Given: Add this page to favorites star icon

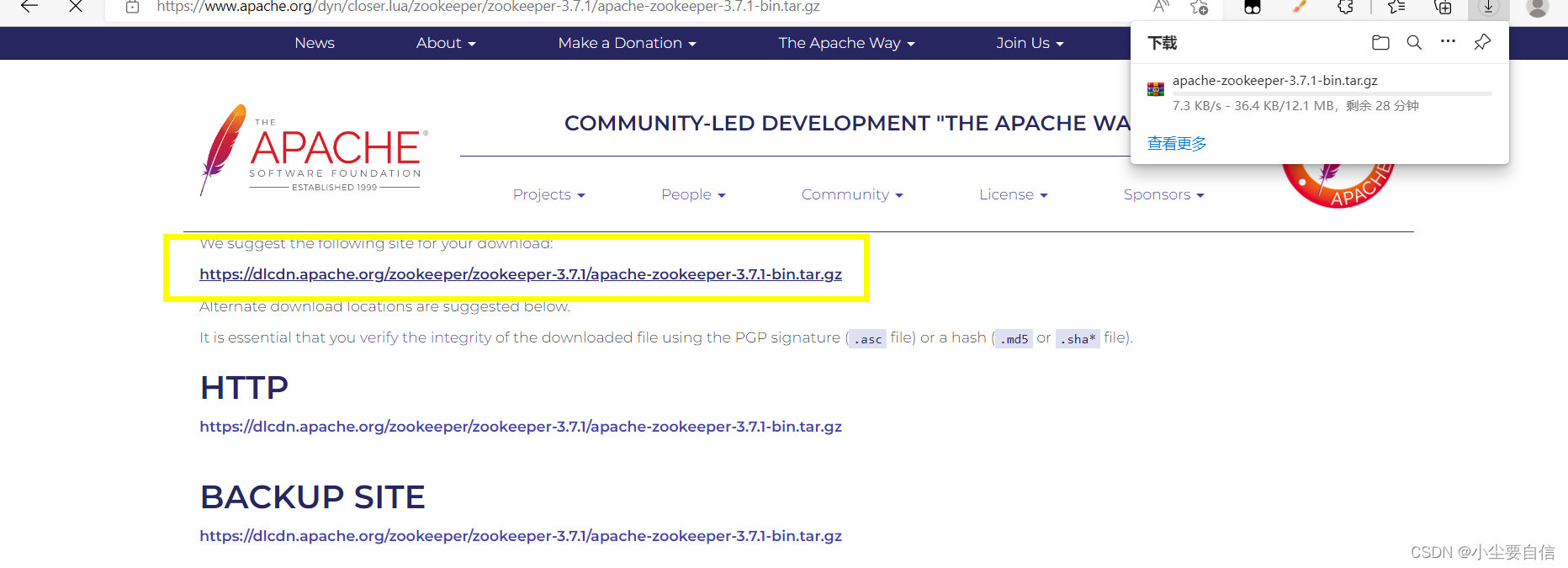Looking at the screenshot, I should (x=1199, y=7).
